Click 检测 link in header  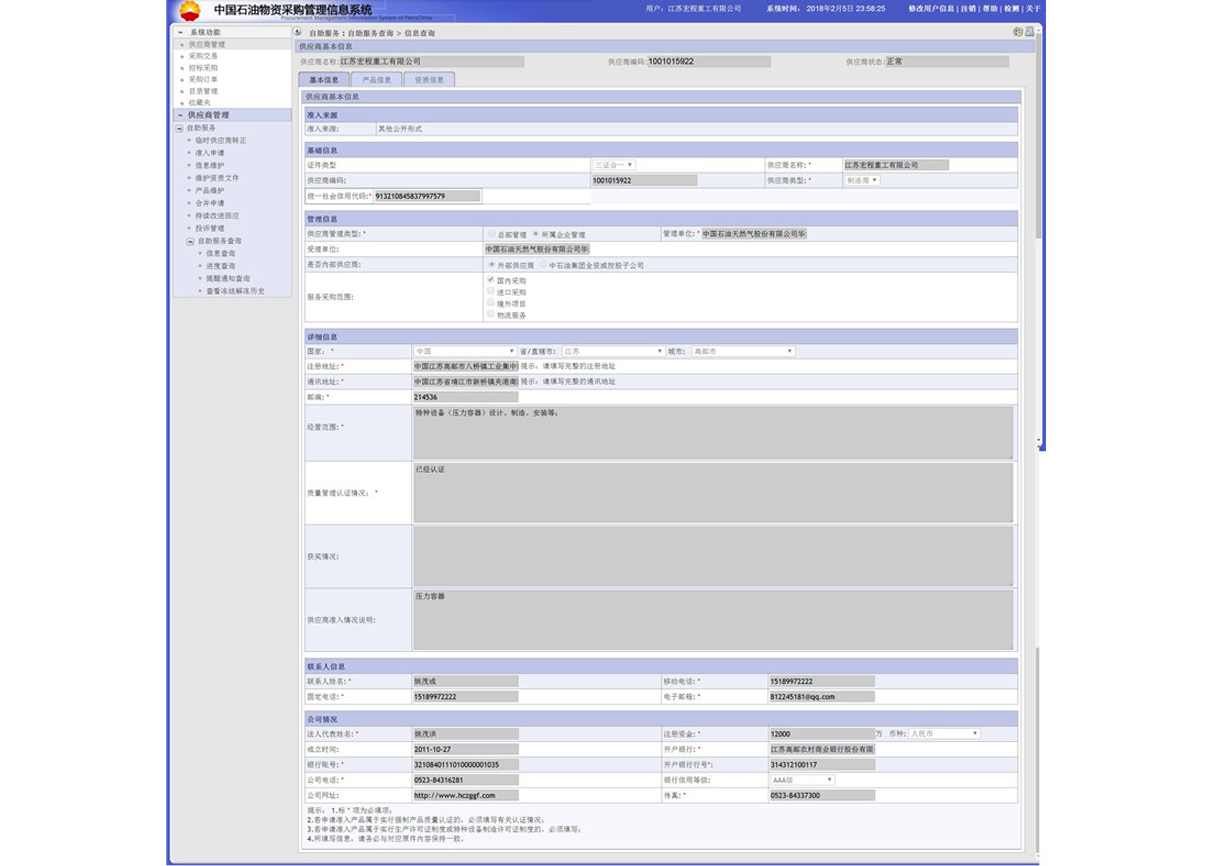1011,8
